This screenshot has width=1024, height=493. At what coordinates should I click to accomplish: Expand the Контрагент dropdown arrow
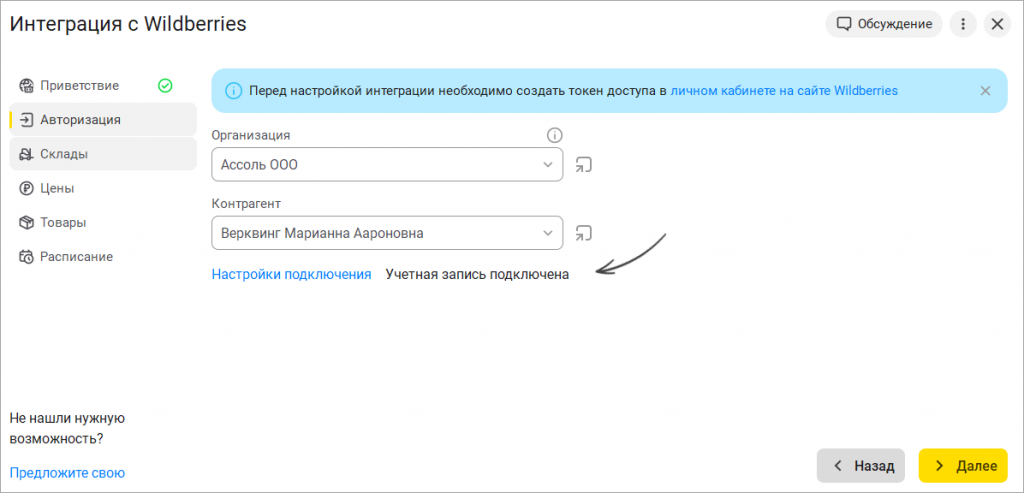coord(548,233)
